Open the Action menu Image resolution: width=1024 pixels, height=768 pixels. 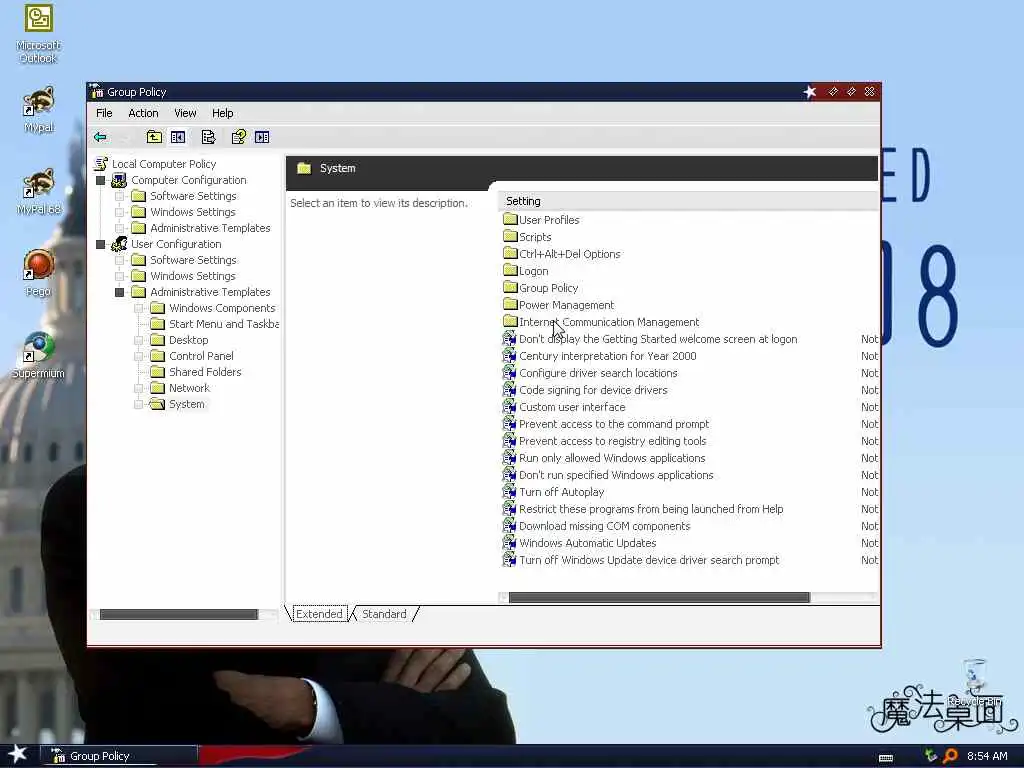point(143,113)
